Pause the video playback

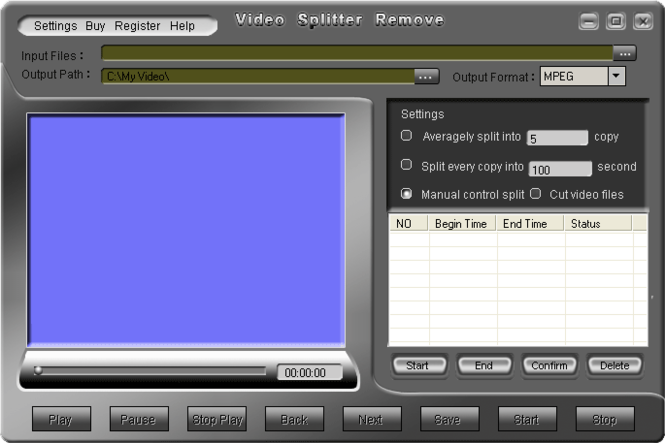click(139, 419)
